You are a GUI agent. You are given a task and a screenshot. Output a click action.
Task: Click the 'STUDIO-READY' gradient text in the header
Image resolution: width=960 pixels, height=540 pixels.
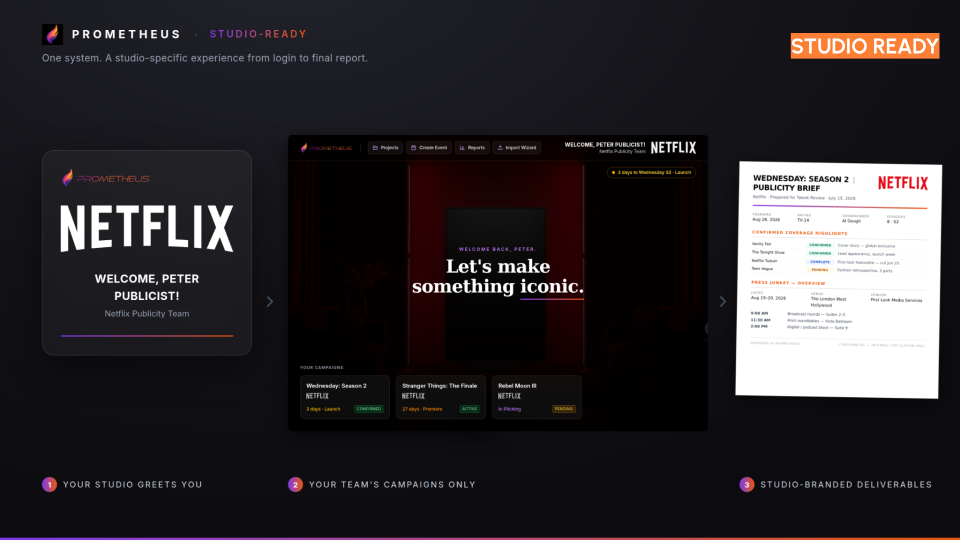click(258, 34)
